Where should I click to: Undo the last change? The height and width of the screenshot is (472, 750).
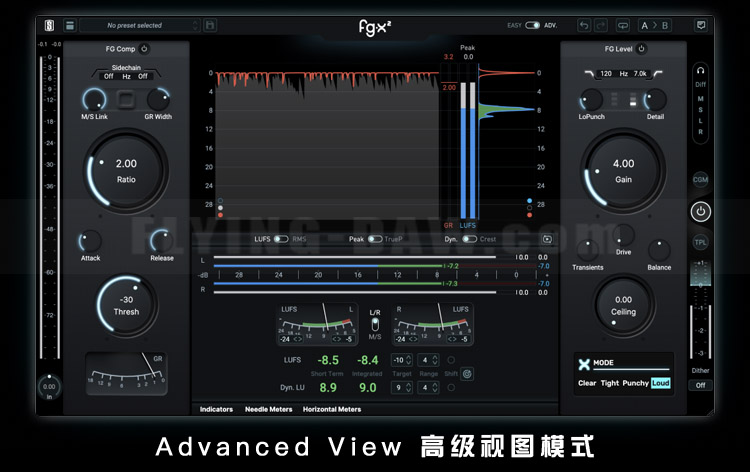tap(584, 25)
